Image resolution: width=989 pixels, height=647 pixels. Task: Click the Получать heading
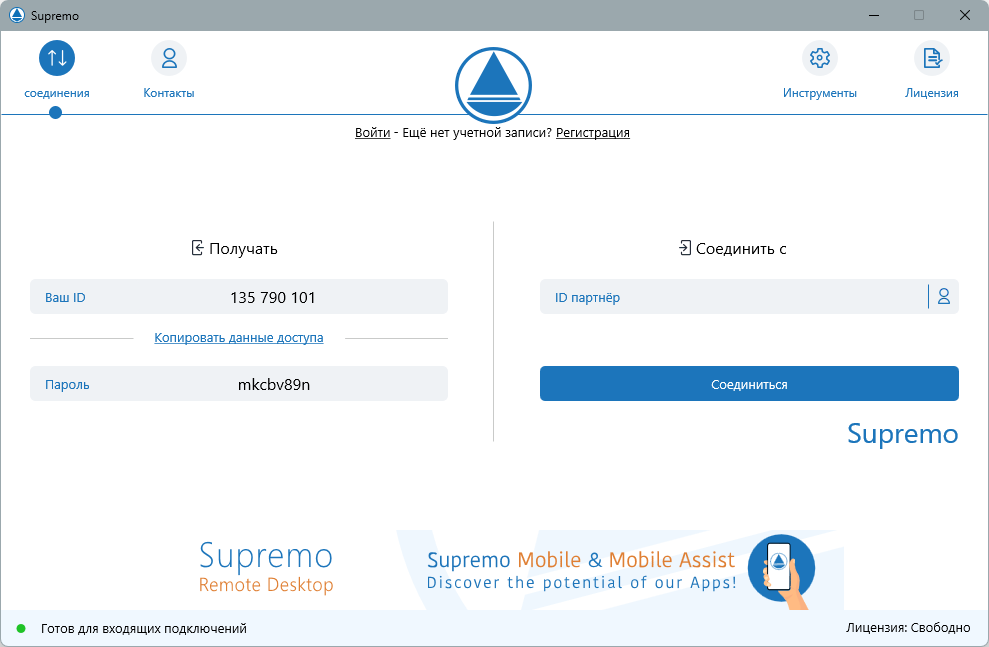243,248
